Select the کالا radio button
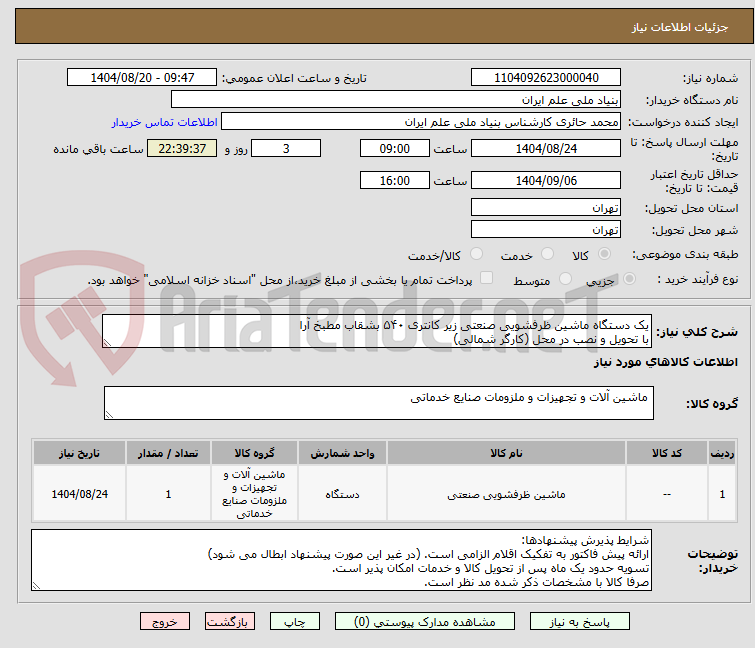This screenshot has width=755, height=648. click(604, 254)
